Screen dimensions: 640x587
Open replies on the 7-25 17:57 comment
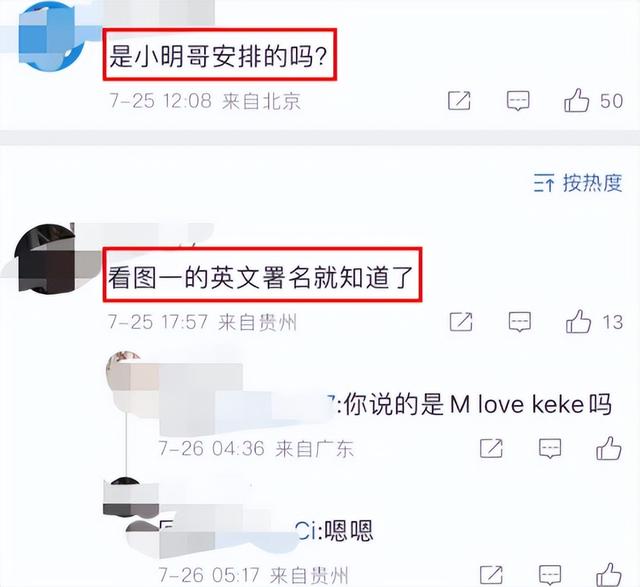point(520,322)
